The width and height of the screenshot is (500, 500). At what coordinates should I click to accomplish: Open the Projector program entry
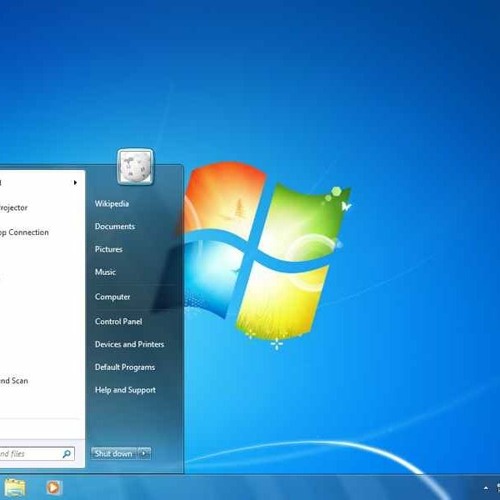coord(14,208)
